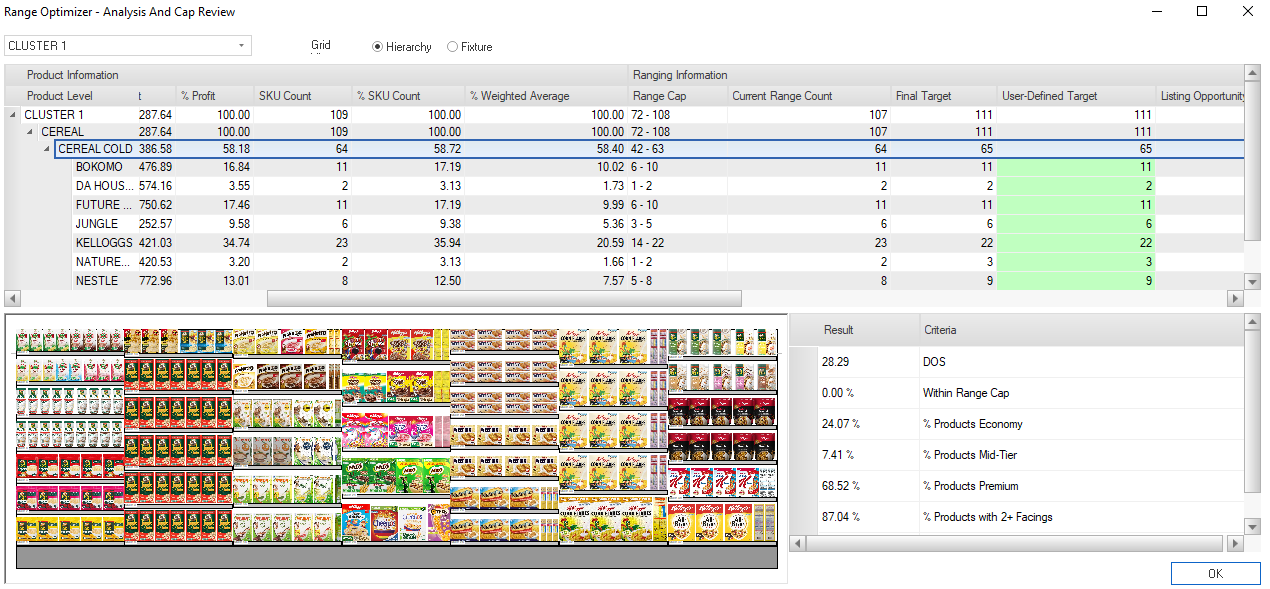The width and height of the screenshot is (1270, 589).
Task: Collapse the CEREAL COLD tree node
Action: pos(46,148)
